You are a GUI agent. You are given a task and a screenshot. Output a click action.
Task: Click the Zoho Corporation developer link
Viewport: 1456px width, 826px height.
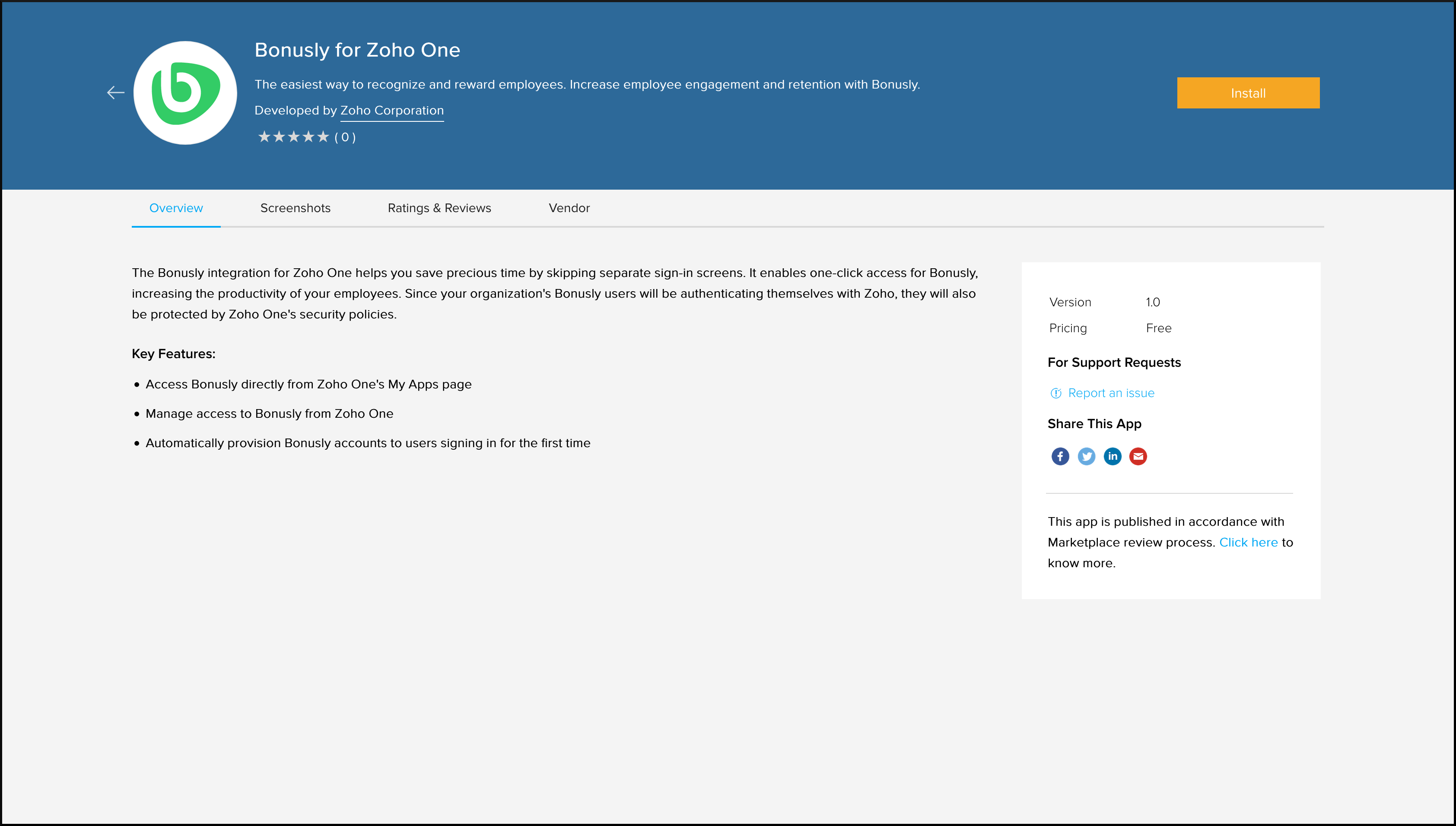pyautogui.click(x=392, y=110)
